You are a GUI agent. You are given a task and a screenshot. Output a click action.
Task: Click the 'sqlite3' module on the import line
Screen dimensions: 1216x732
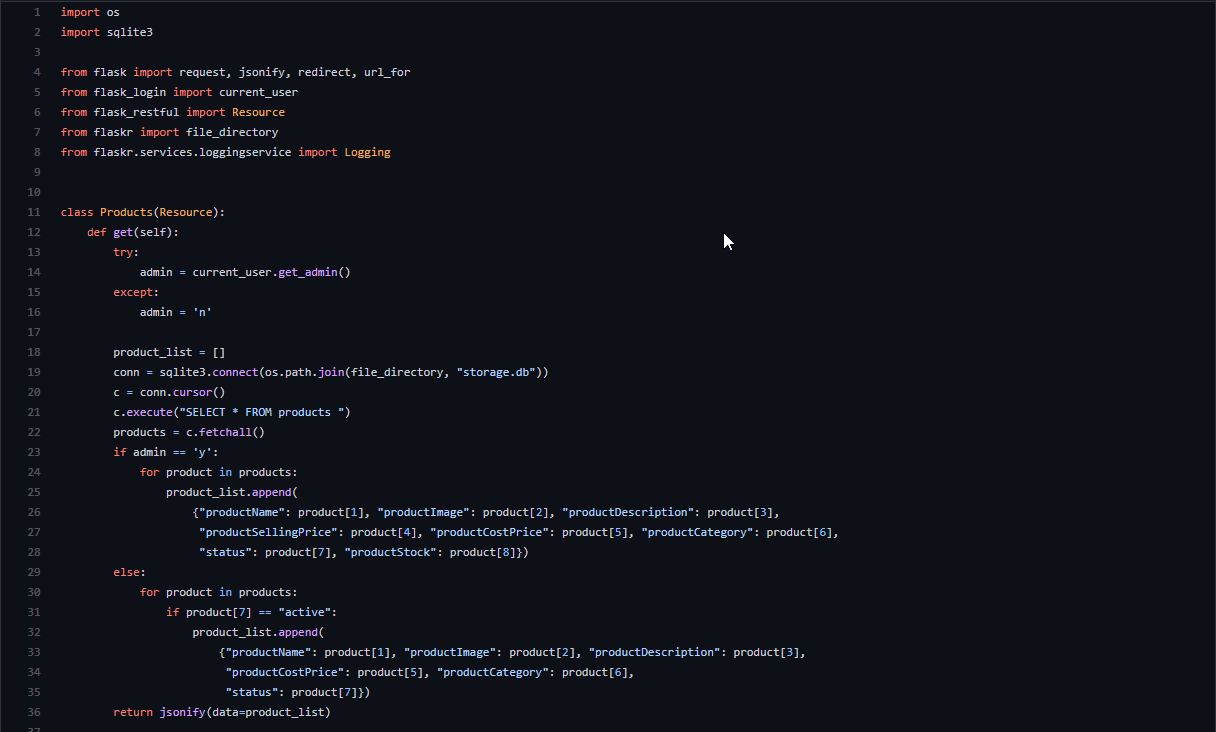[x=130, y=32]
